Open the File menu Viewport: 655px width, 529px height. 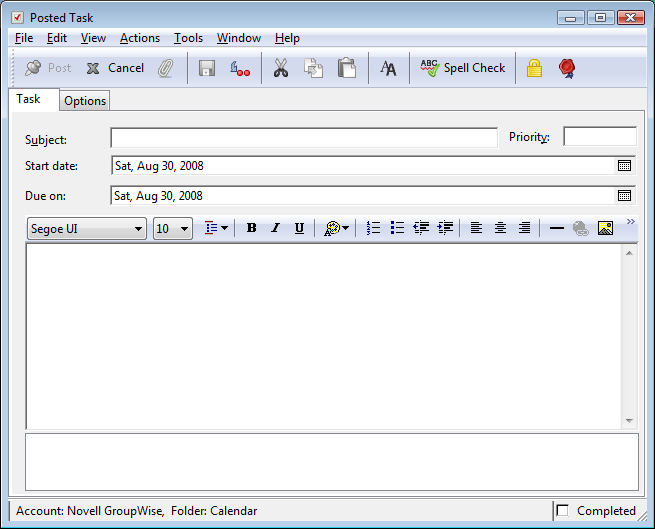[x=24, y=38]
